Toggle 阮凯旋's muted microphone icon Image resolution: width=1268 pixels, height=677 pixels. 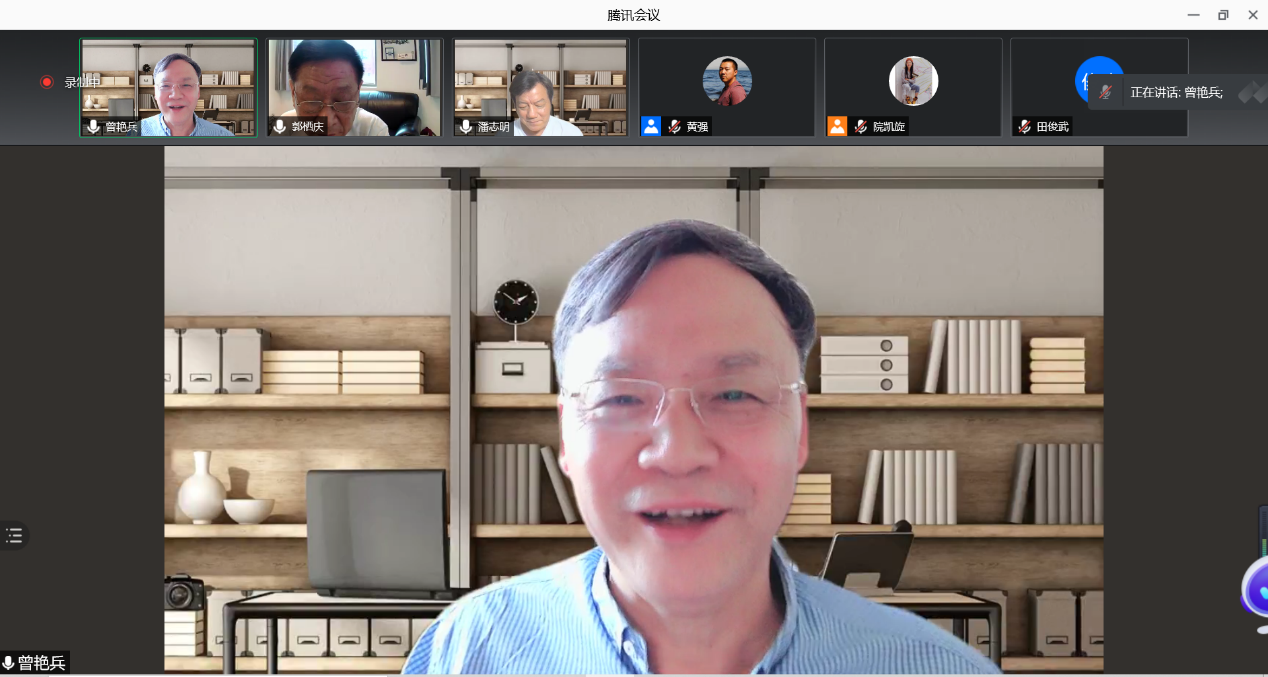[x=860, y=127]
